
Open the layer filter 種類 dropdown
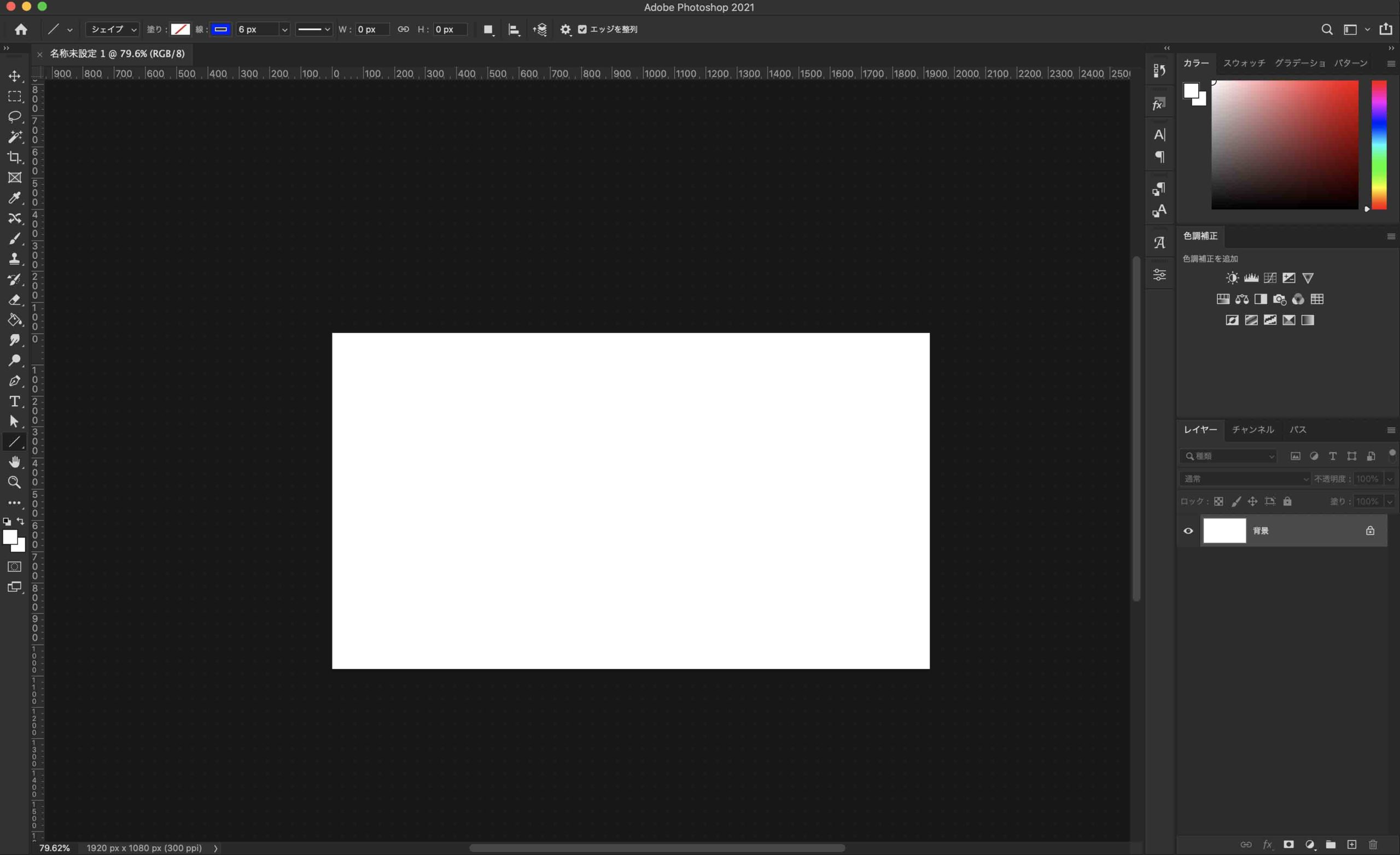[x=1228, y=456]
